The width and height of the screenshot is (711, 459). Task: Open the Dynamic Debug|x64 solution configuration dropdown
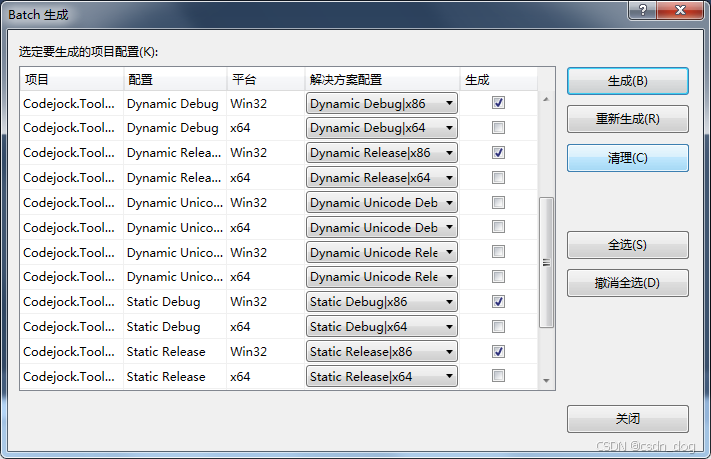pyautogui.click(x=381, y=128)
